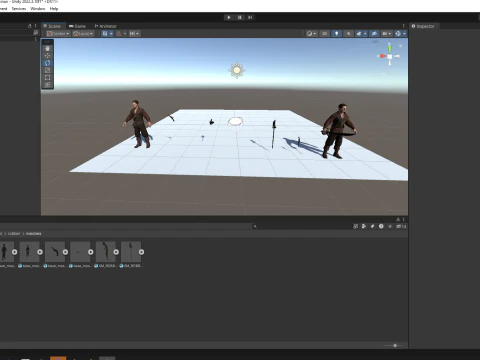Toggle Project hidden packages count
This screenshot has height=360, width=480.
(401, 226)
